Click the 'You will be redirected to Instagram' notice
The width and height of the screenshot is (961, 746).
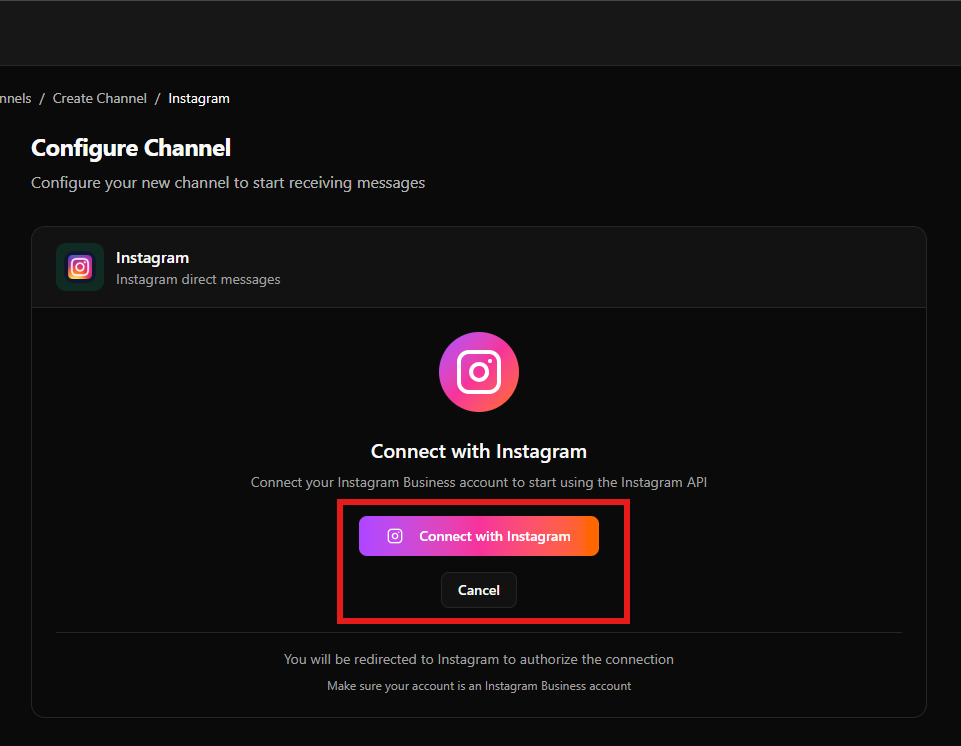click(479, 659)
